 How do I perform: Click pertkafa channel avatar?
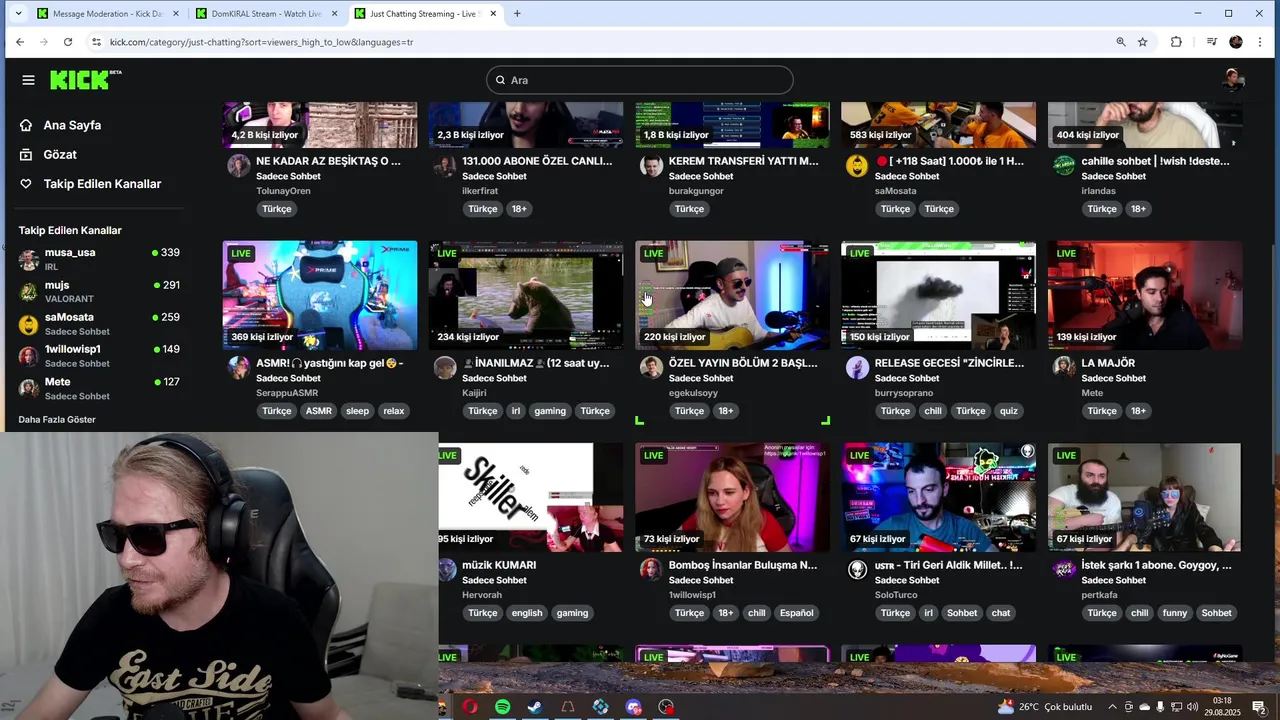pos(1064,570)
